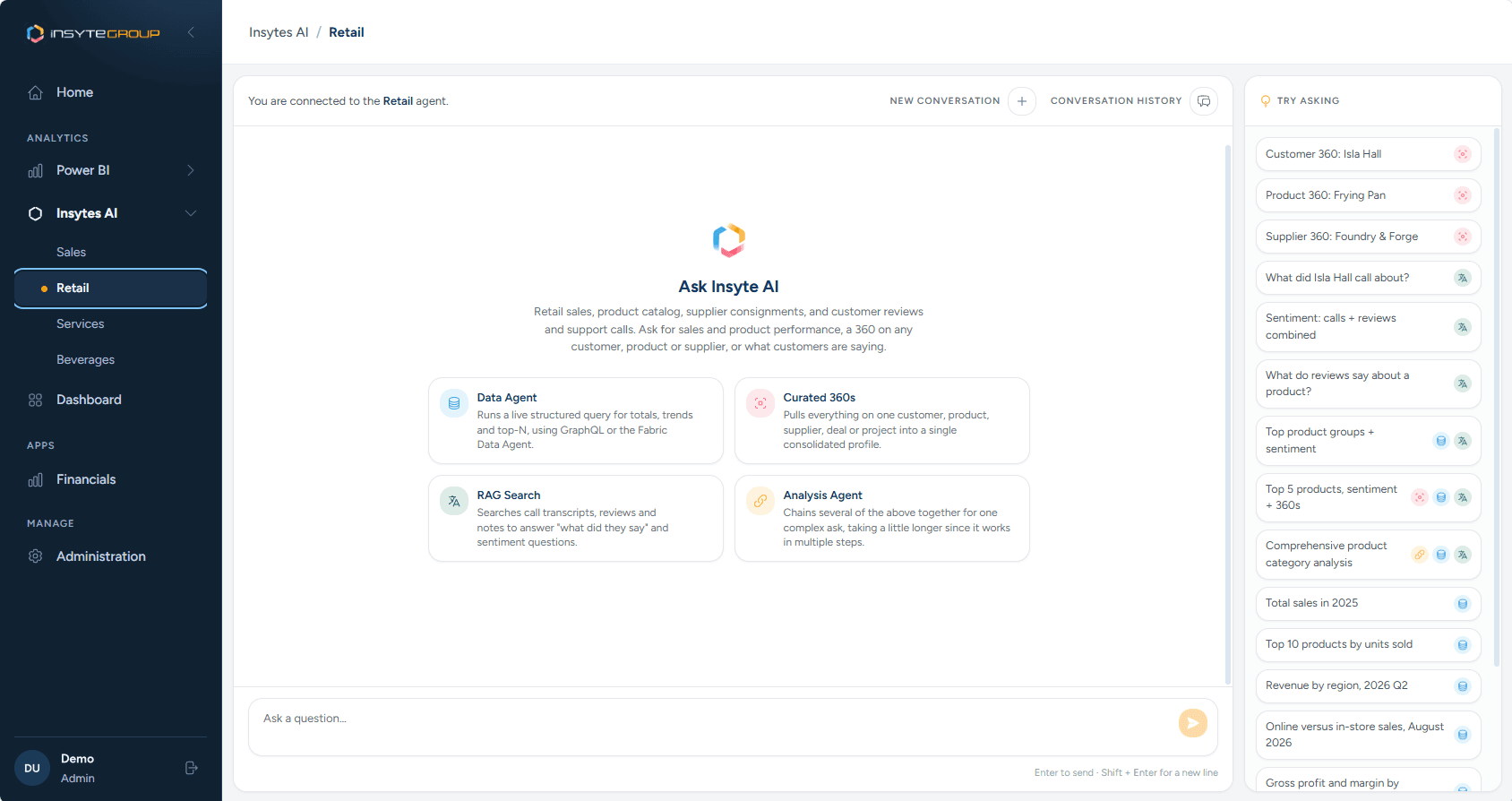Click the send arrow button

(x=1193, y=723)
